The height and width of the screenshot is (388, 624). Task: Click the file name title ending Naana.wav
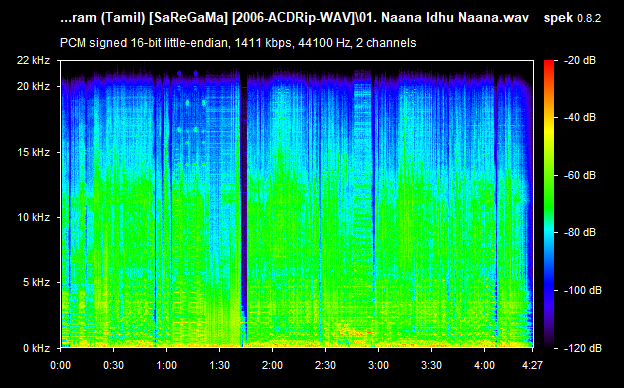click(x=294, y=18)
